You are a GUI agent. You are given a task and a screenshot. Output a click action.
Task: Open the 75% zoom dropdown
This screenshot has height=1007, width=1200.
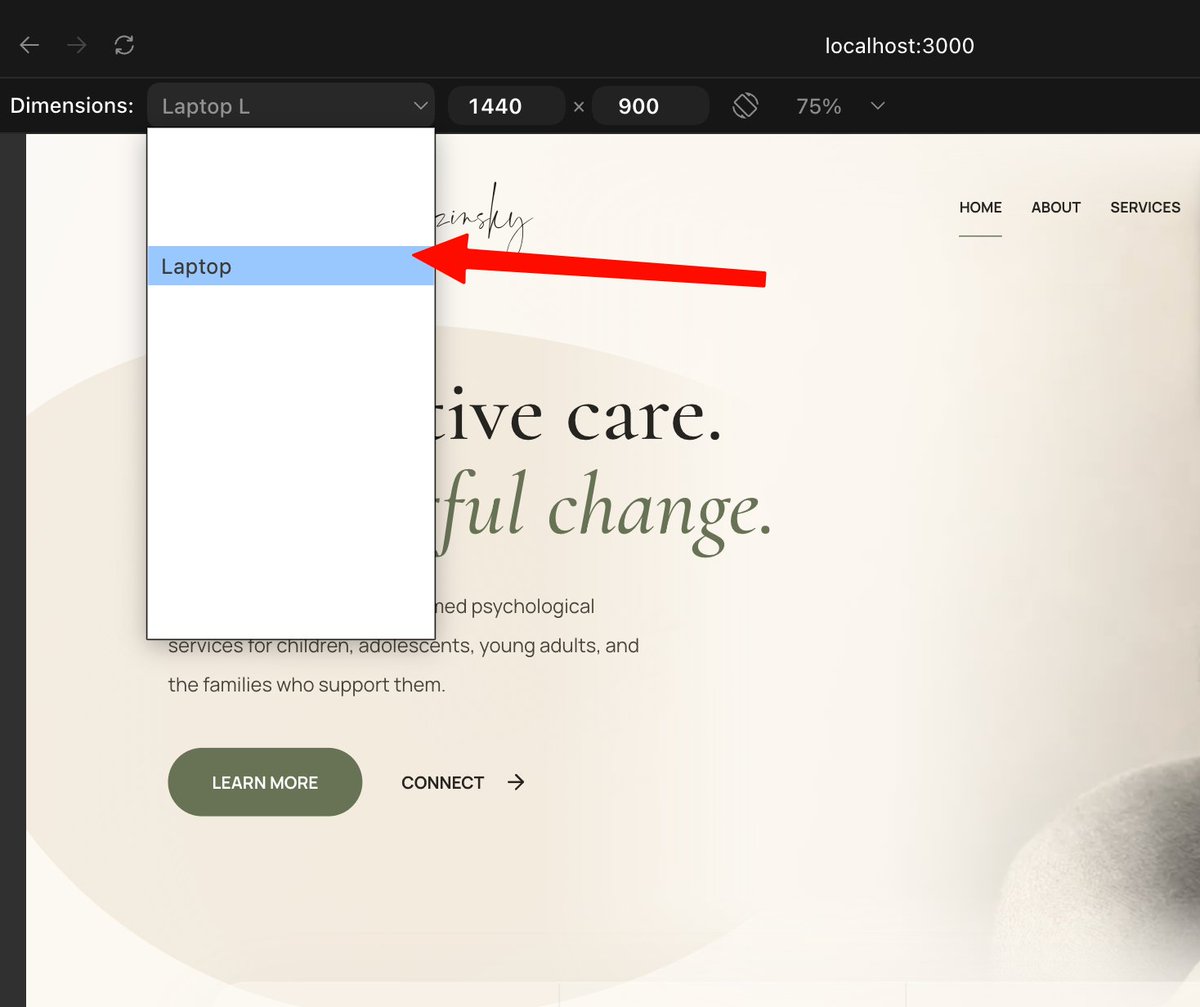point(840,106)
